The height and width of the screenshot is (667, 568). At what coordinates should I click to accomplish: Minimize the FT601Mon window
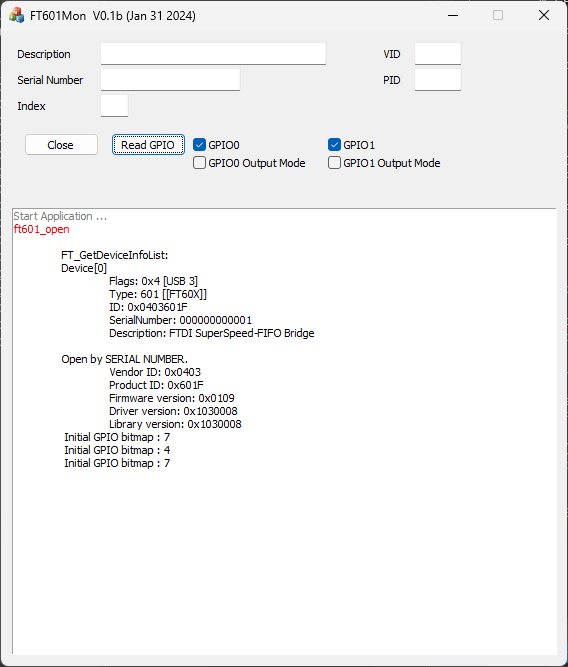(x=453, y=16)
